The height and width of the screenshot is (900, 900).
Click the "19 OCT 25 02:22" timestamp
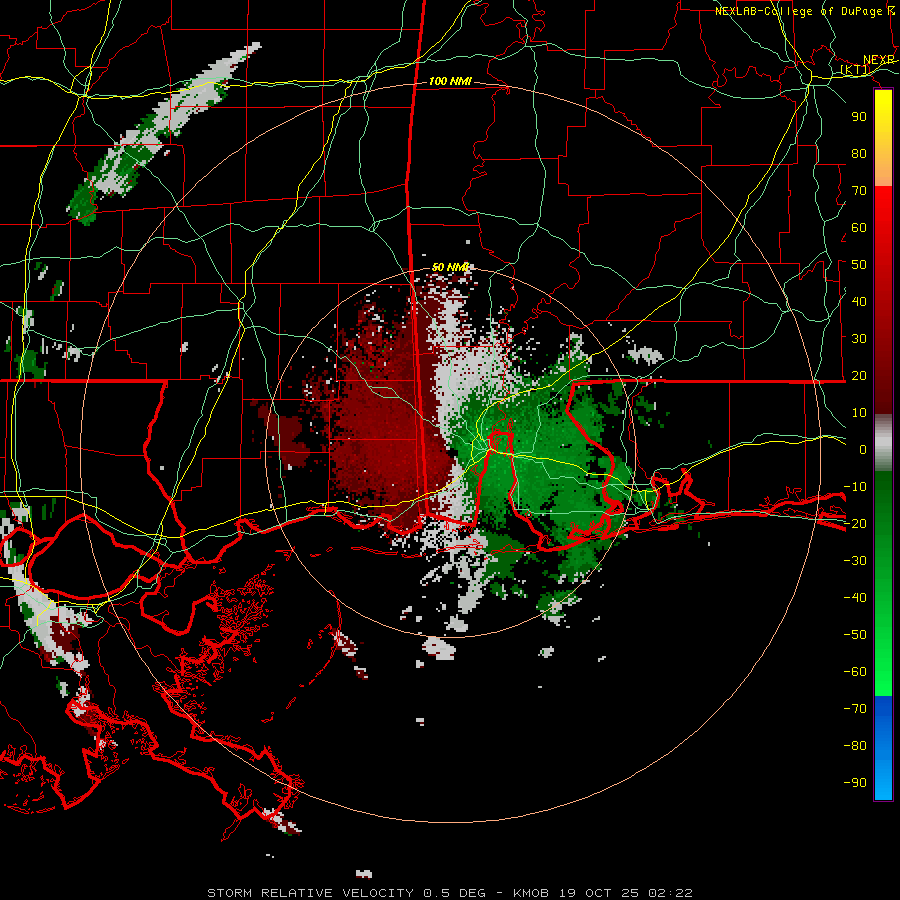coord(626,893)
